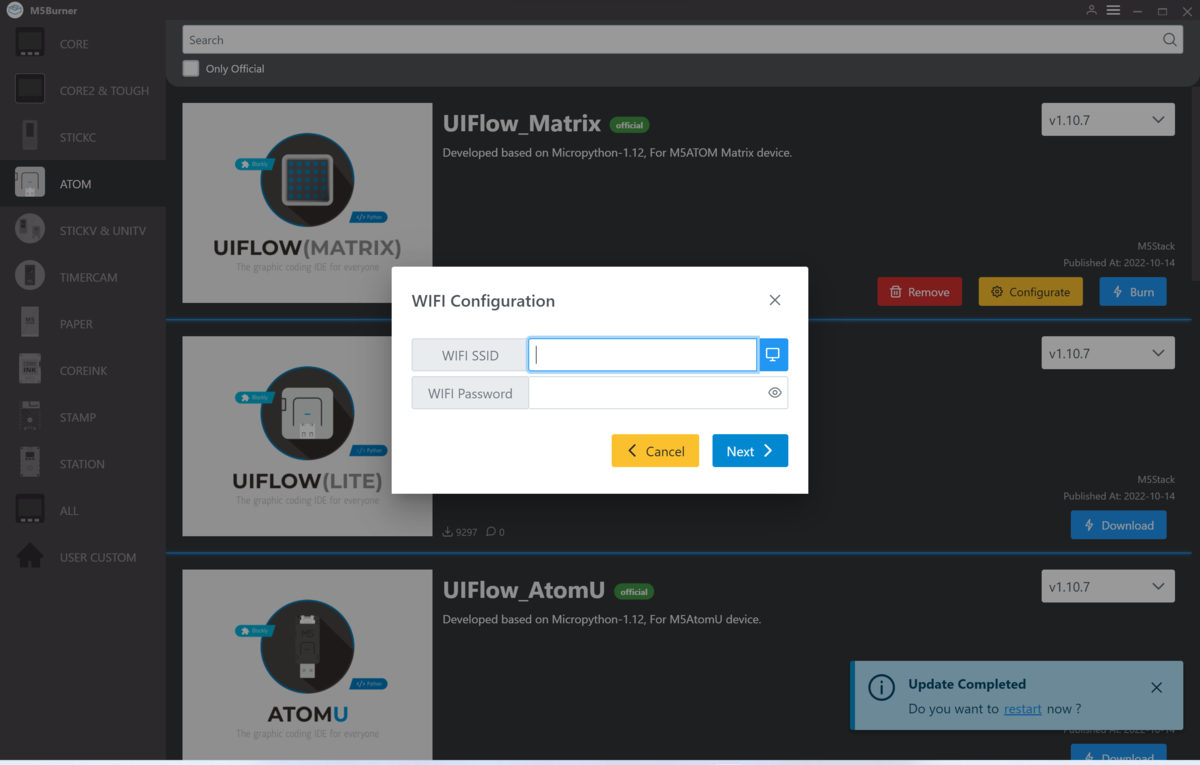Expand the UIFlow_Matrix version dropdown

1108,120
